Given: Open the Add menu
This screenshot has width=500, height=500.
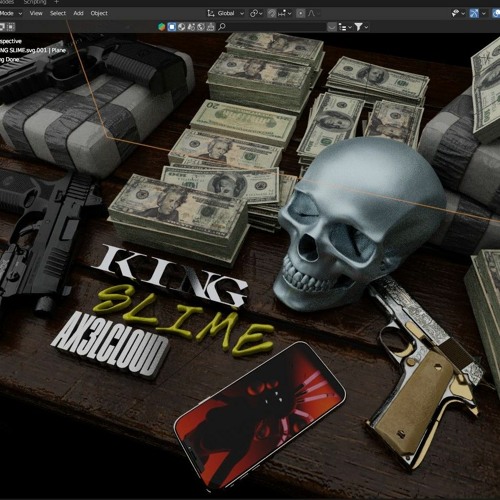Looking at the screenshot, I should pyautogui.click(x=78, y=13).
